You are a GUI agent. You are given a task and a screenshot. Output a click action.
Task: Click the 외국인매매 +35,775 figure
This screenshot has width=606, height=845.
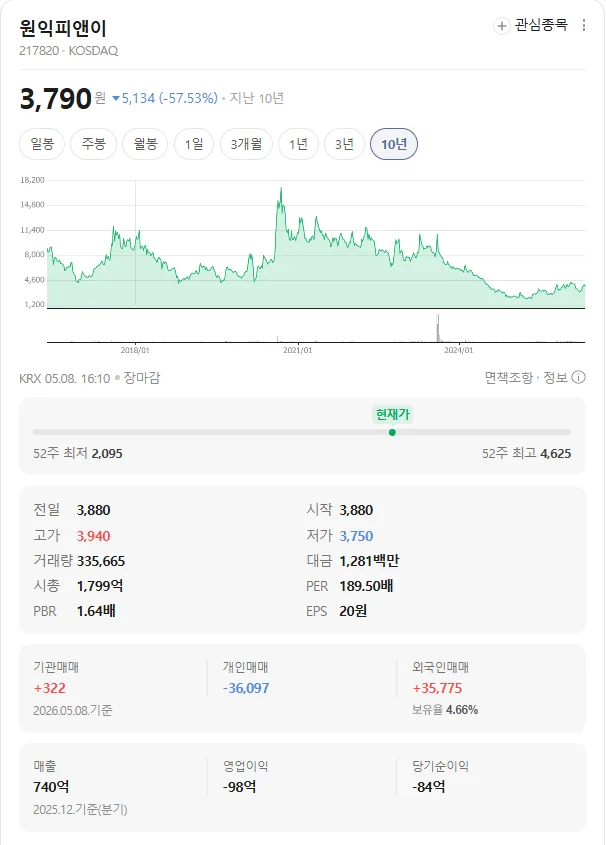pyautogui.click(x=437, y=688)
